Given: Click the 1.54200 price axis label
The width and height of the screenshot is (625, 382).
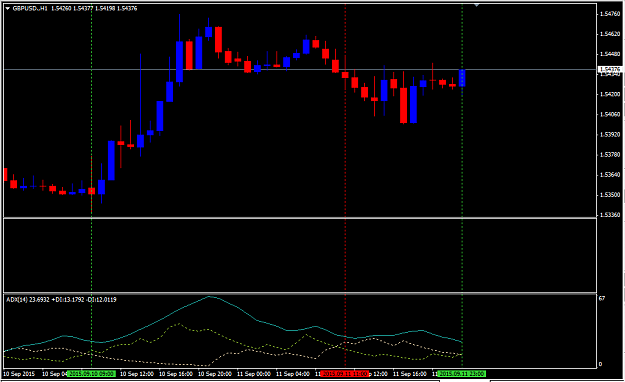Looking at the screenshot, I should pyautogui.click(x=610, y=94).
